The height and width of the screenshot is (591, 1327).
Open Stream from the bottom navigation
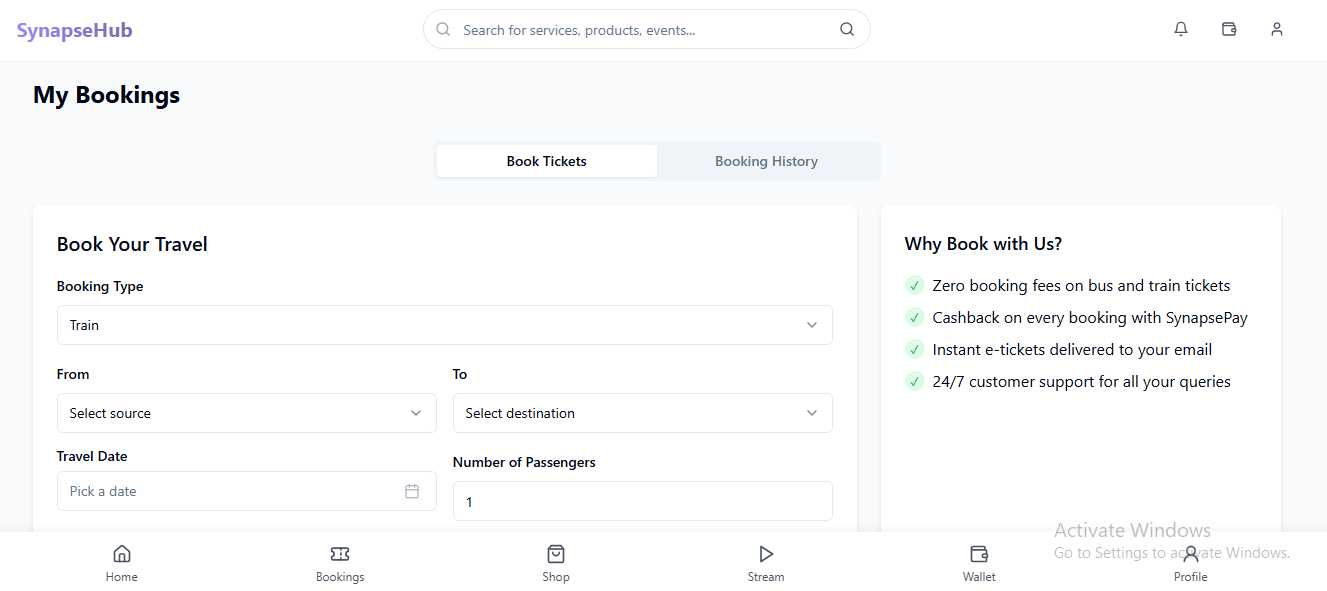(766, 563)
